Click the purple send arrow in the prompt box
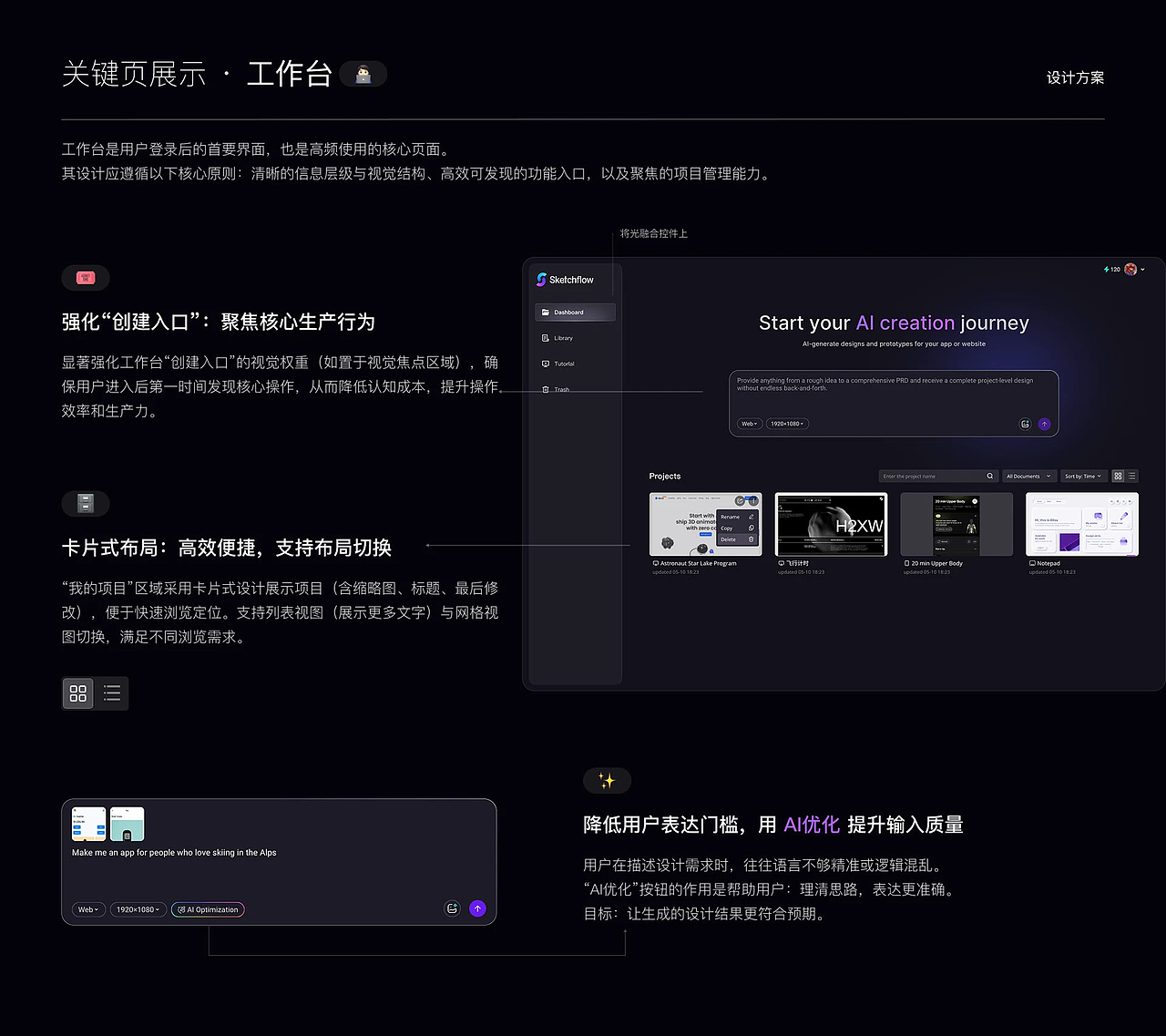 [x=1045, y=424]
